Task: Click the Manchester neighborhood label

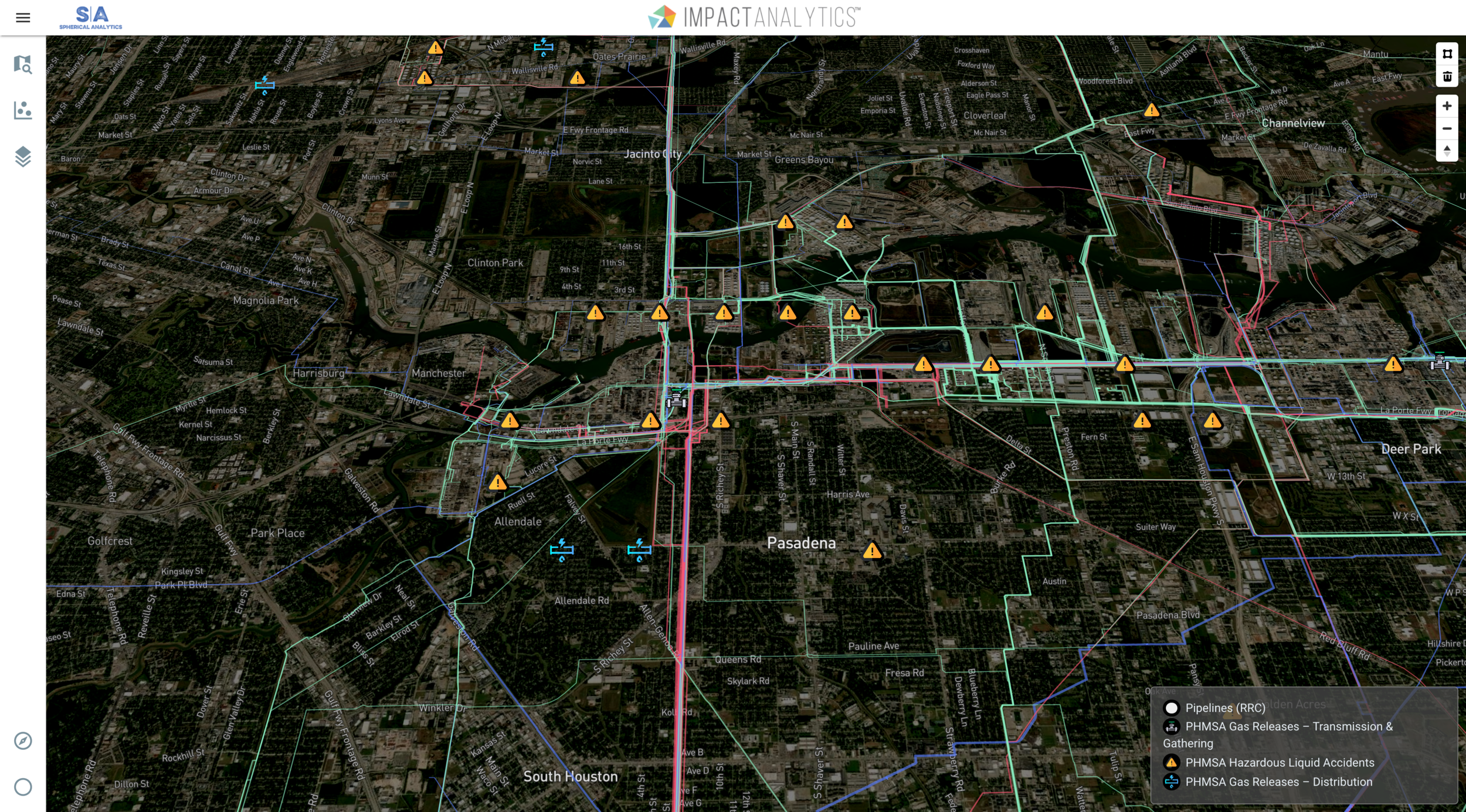Action: click(x=439, y=373)
